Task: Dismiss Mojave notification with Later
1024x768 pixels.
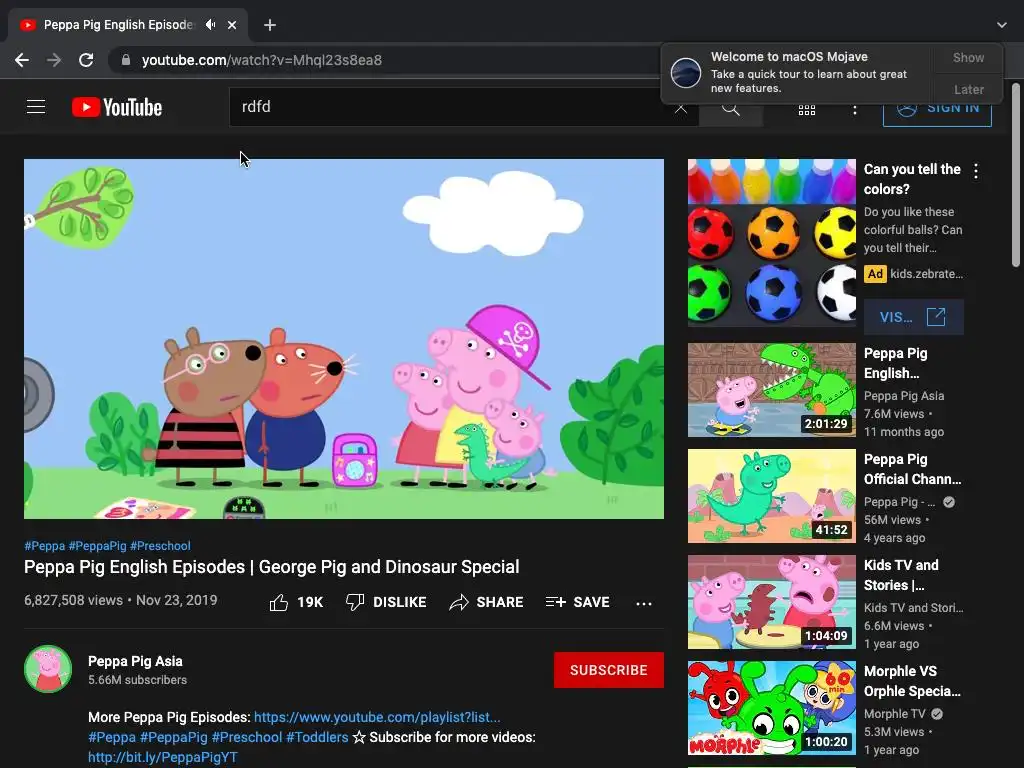Action: tap(968, 89)
